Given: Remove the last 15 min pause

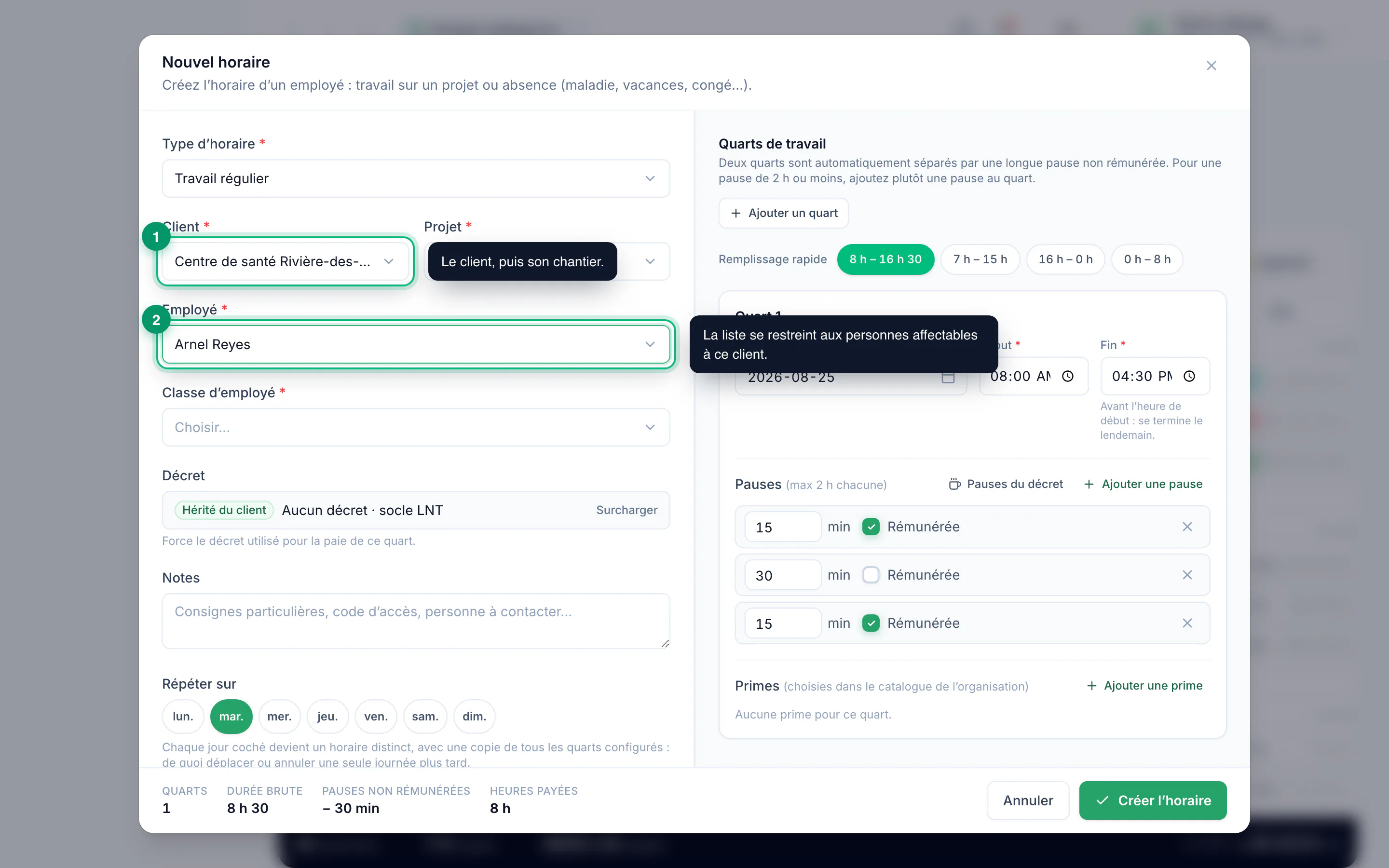Looking at the screenshot, I should tap(1187, 623).
